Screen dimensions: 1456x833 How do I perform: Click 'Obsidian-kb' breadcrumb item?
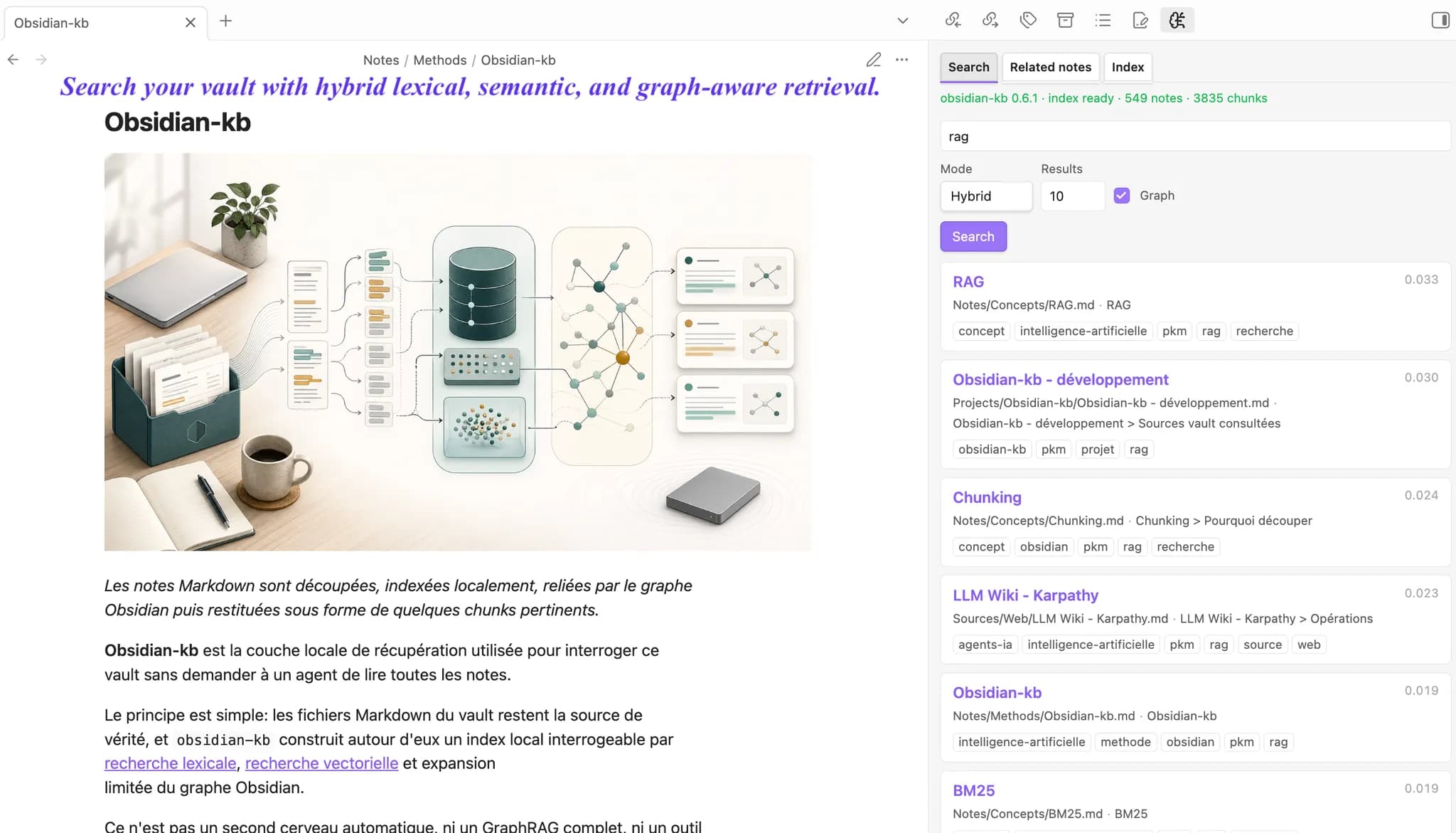[518, 60]
